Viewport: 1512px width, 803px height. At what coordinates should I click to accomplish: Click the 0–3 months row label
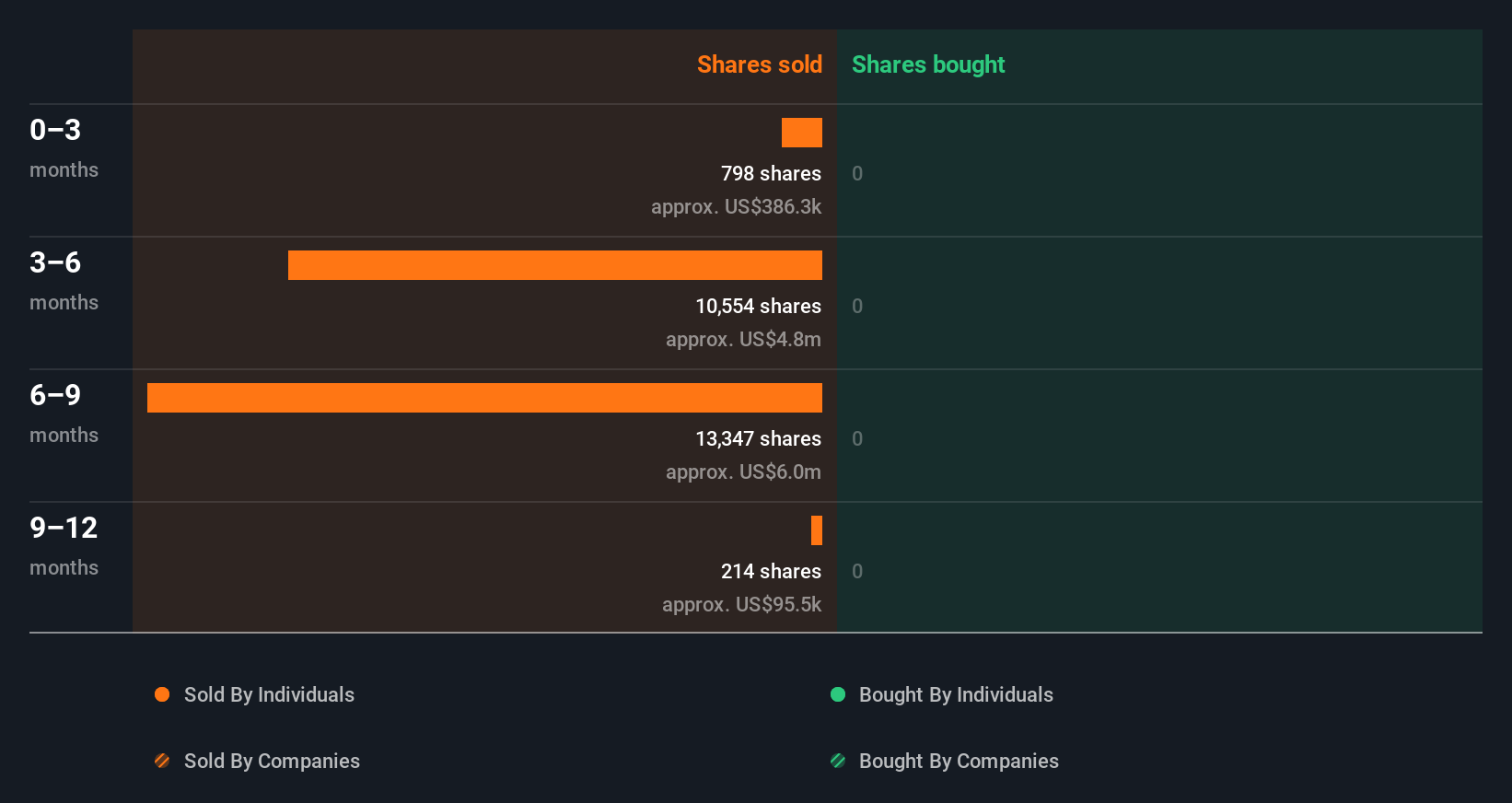click(64, 148)
